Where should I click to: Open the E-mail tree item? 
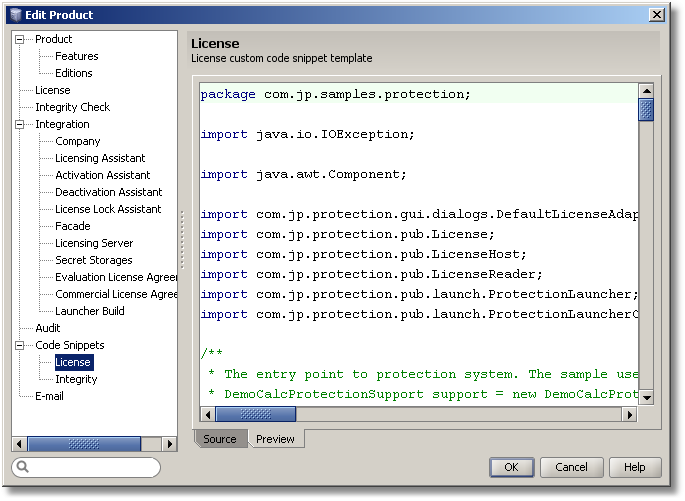coord(50,396)
